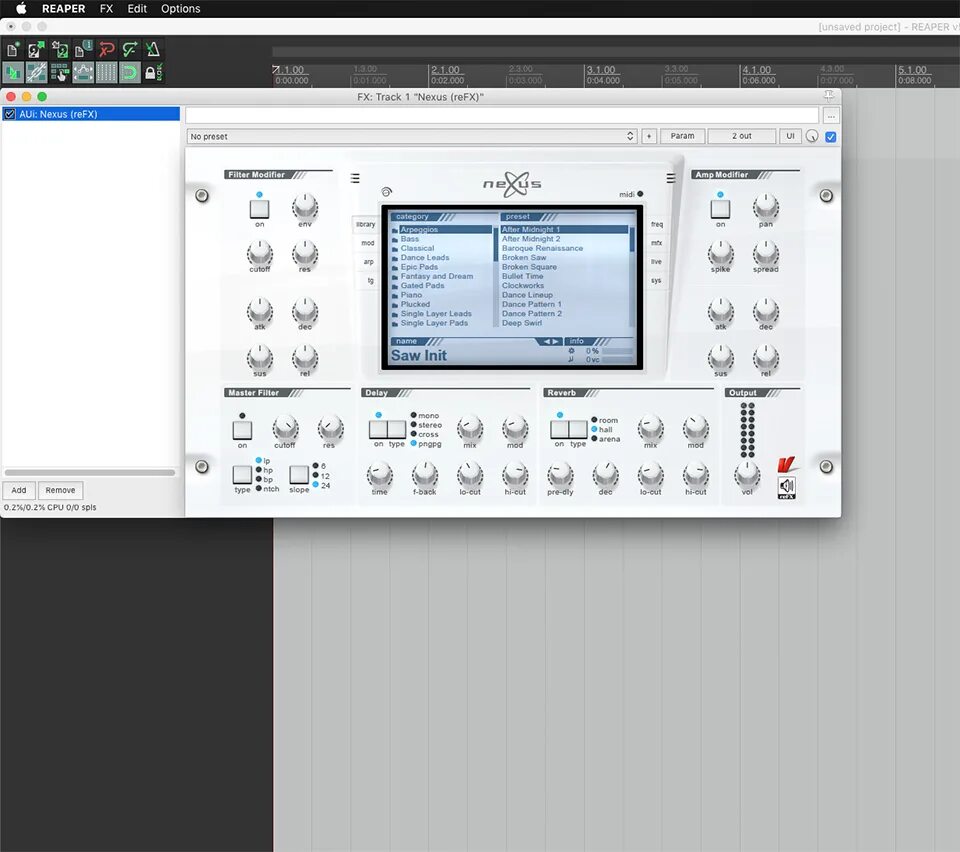Open the Single Layer Leads category folder
Image resolution: width=960 pixels, height=852 pixels.
(x=441, y=313)
